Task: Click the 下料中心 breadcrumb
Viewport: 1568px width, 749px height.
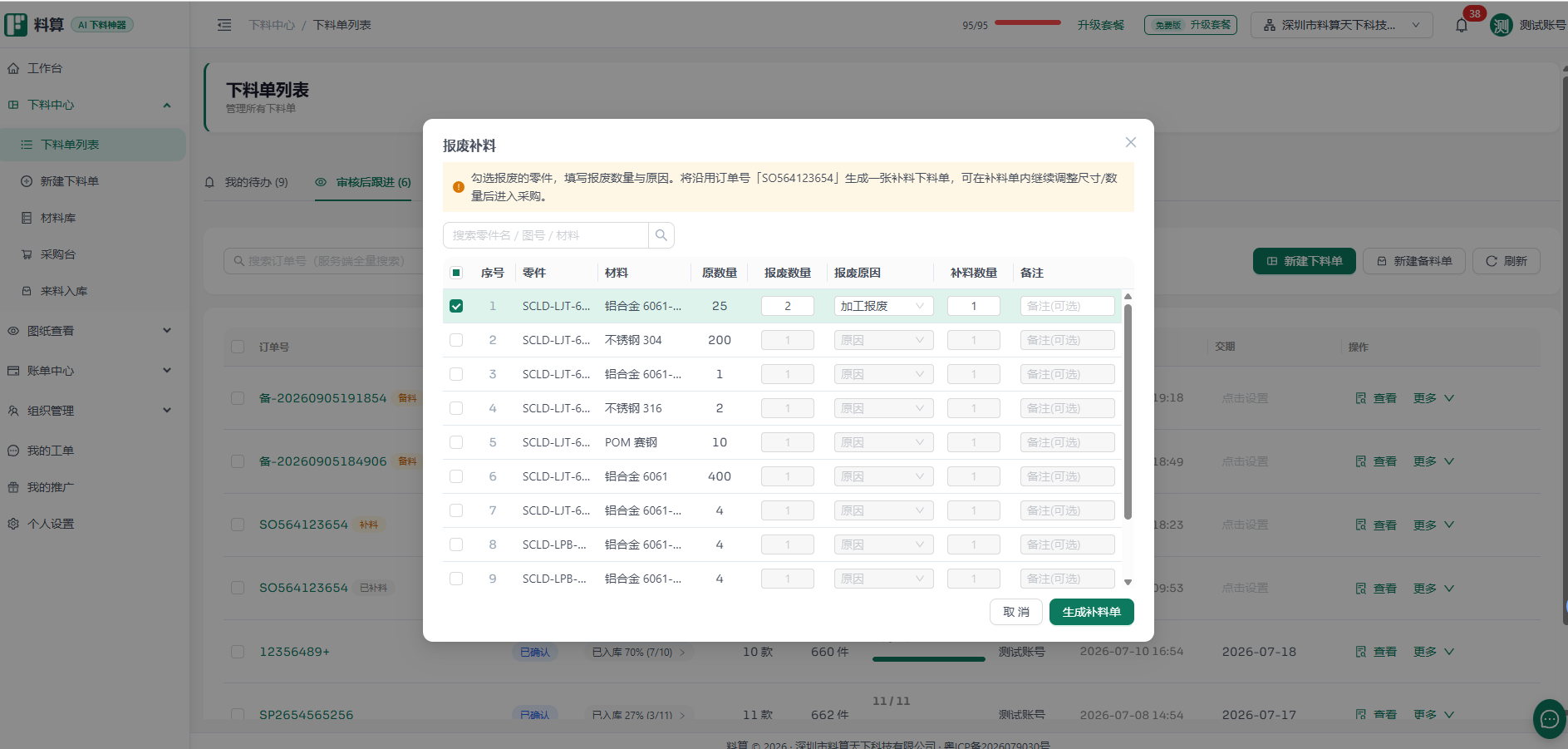Action: [x=272, y=25]
